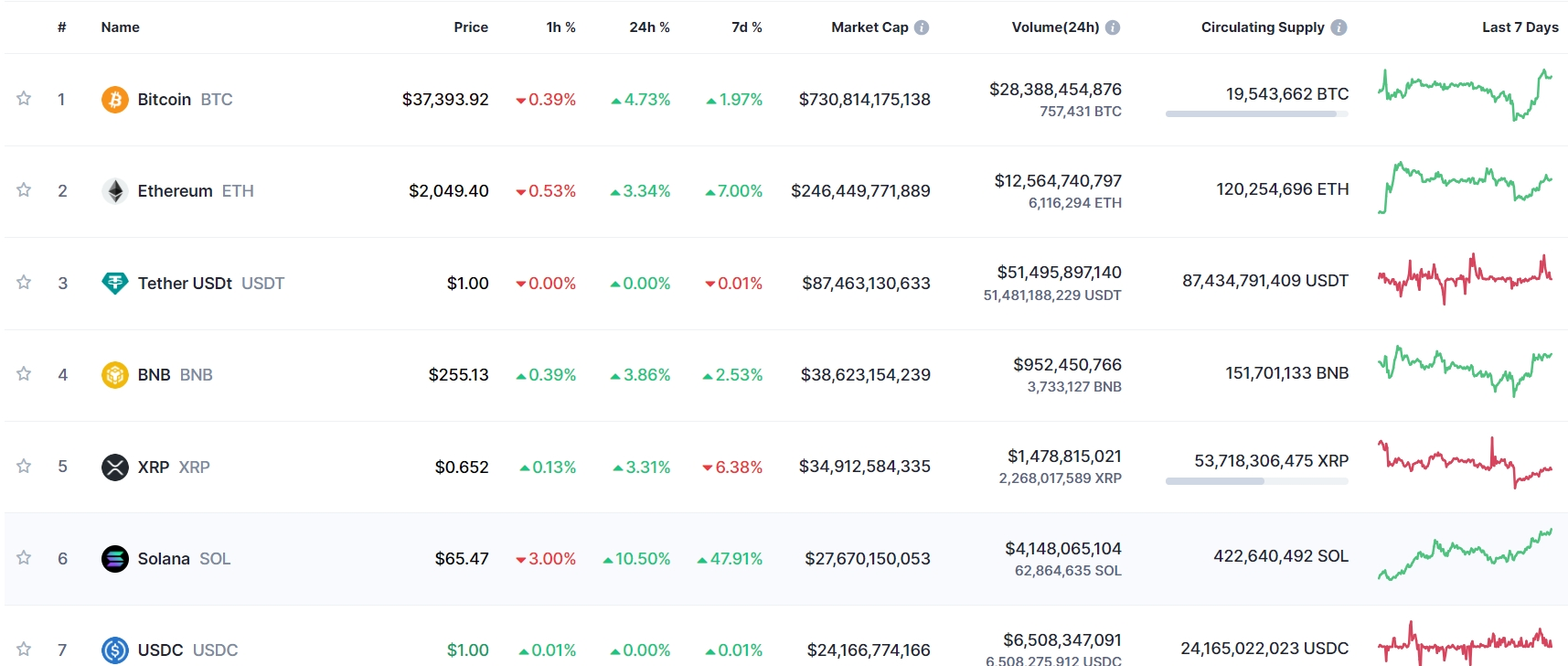Click the USDC blue logo icon
Image resolution: width=1568 pixels, height=666 pixels.
click(x=114, y=650)
